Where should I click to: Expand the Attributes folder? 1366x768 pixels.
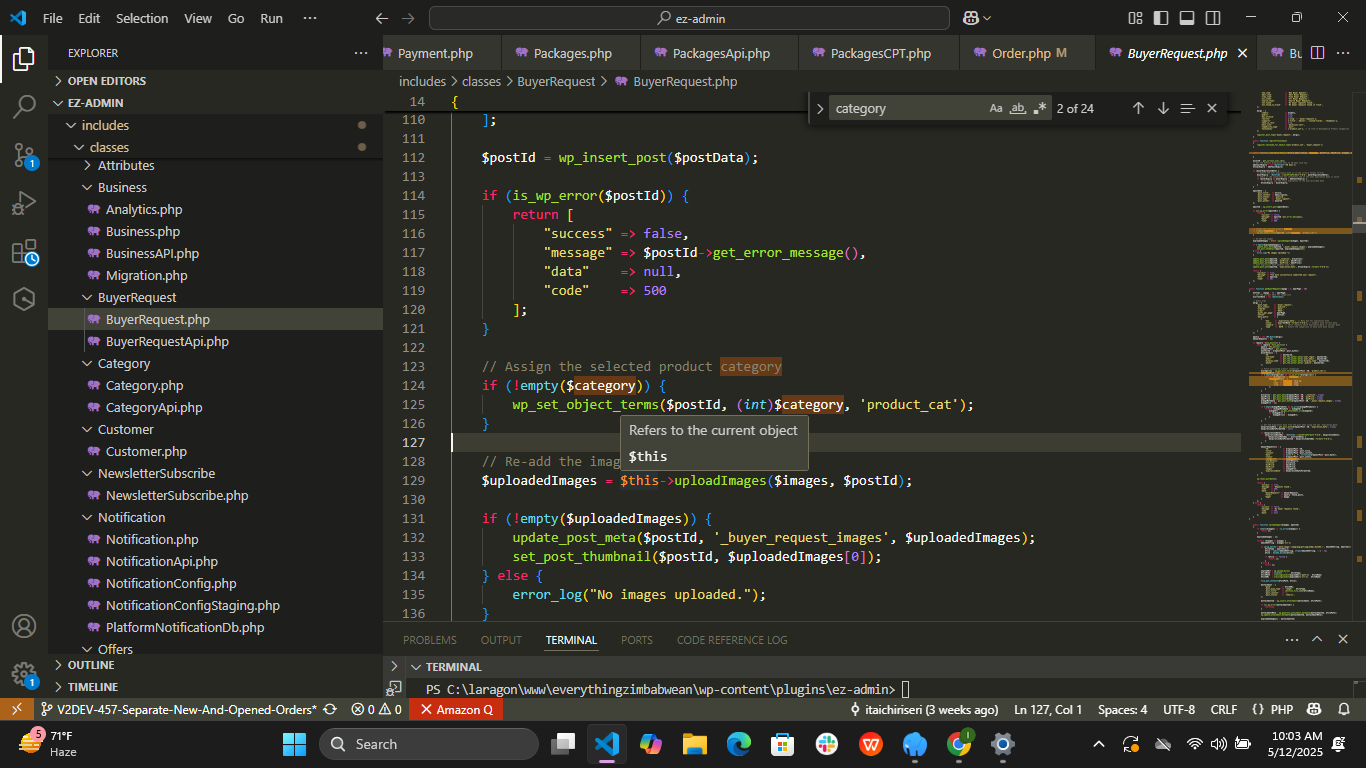[125, 165]
